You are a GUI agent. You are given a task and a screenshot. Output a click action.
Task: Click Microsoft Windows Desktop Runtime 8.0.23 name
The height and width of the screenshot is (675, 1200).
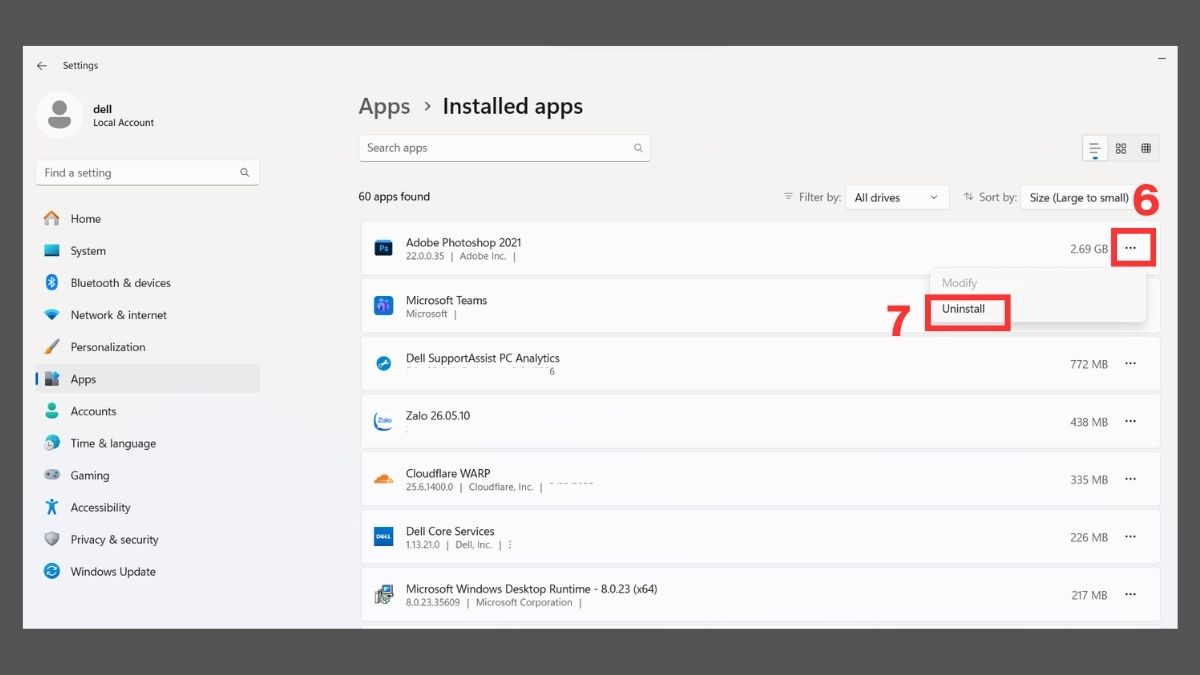point(532,590)
